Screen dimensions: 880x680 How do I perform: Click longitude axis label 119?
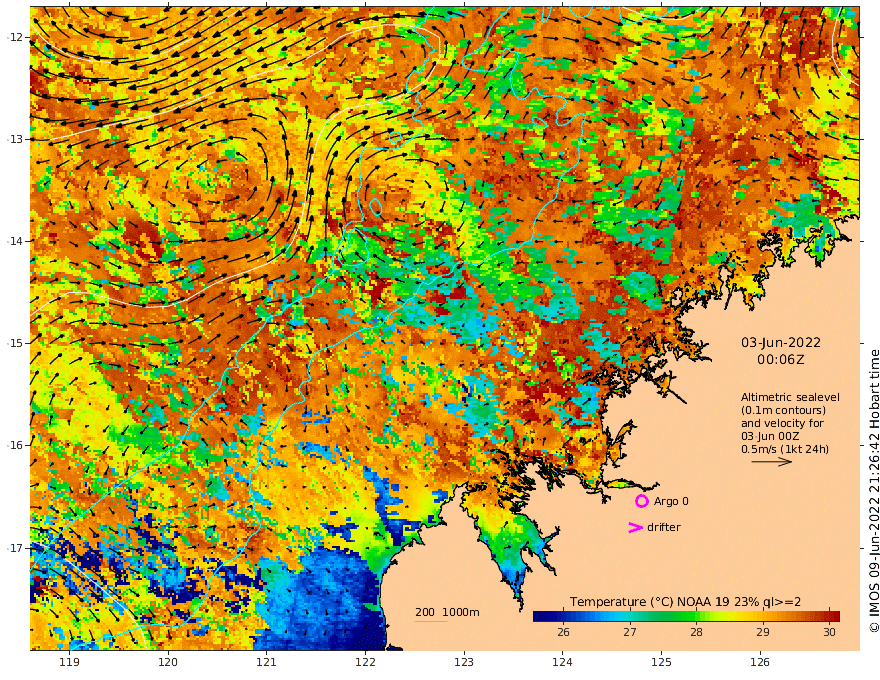(x=69, y=663)
